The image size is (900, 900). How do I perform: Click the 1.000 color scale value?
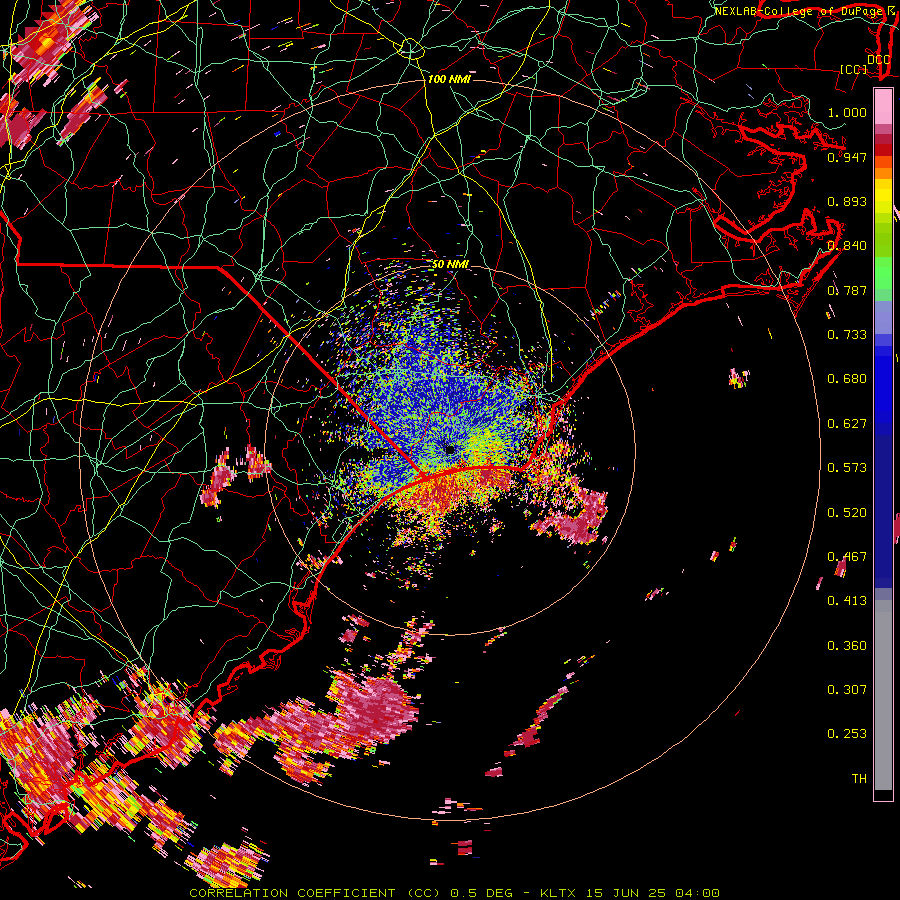[x=847, y=112]
